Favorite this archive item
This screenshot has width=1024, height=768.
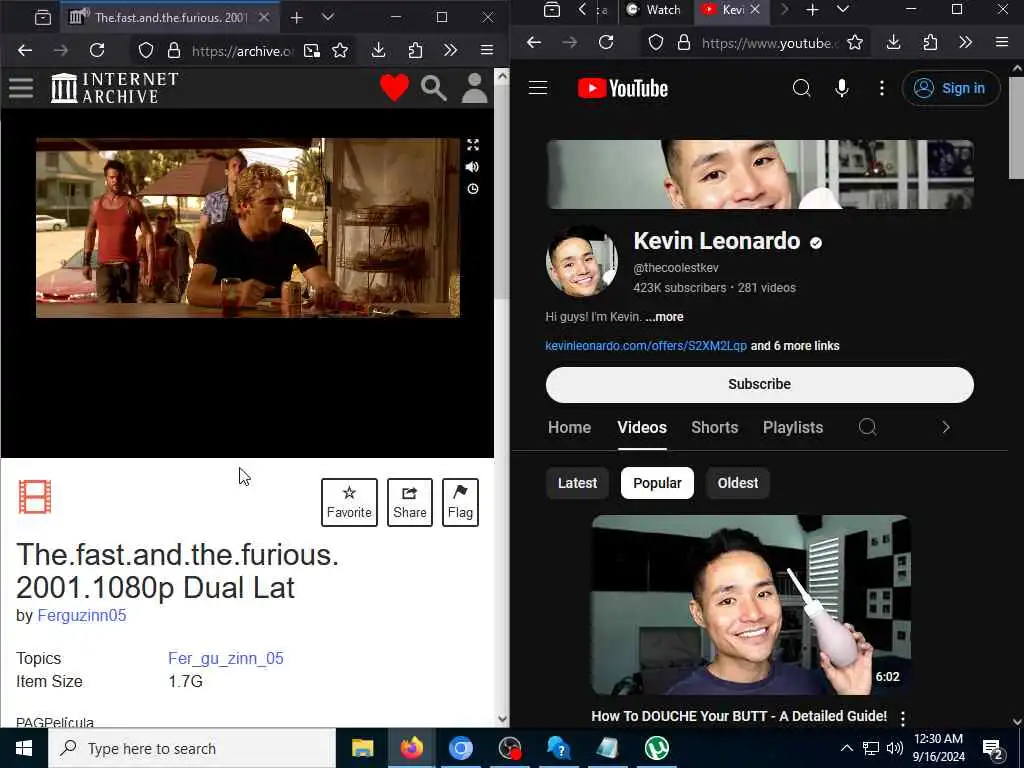[x=349, y=502]
